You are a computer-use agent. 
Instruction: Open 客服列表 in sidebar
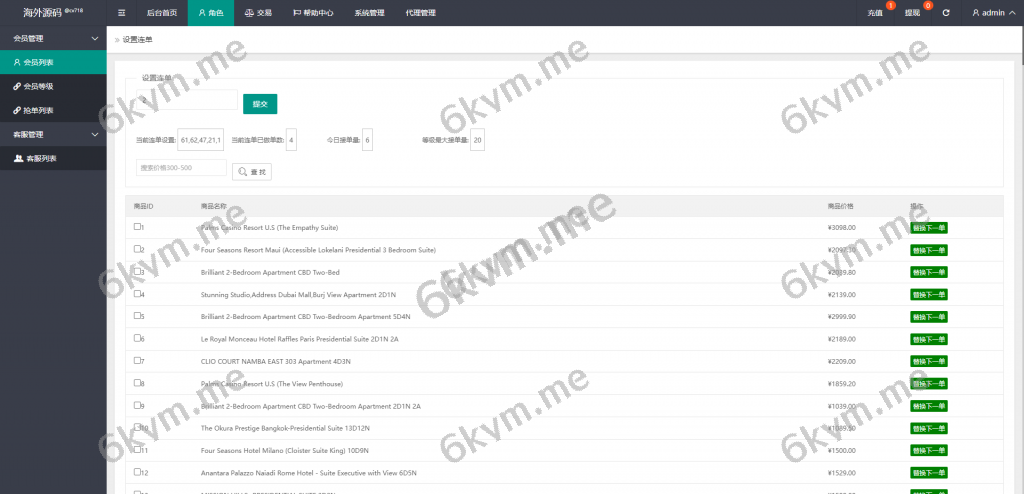tap(40, 158)
